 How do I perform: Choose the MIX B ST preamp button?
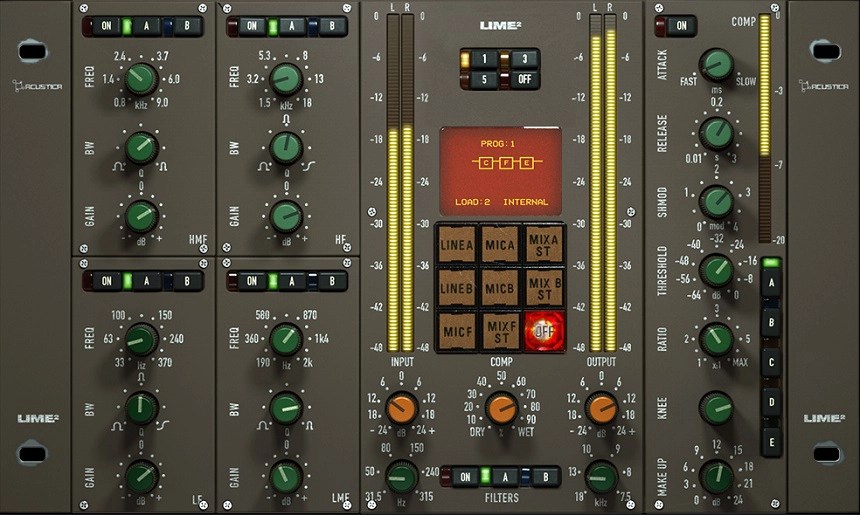(544, 287)
